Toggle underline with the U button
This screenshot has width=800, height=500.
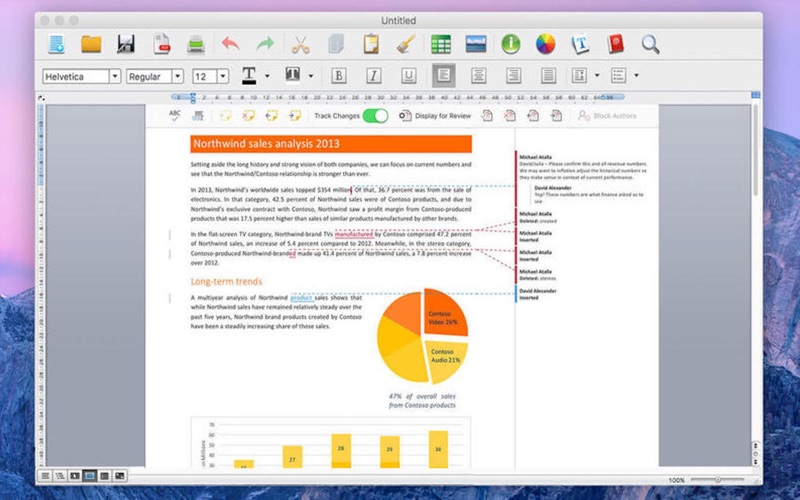click(408, 76)
